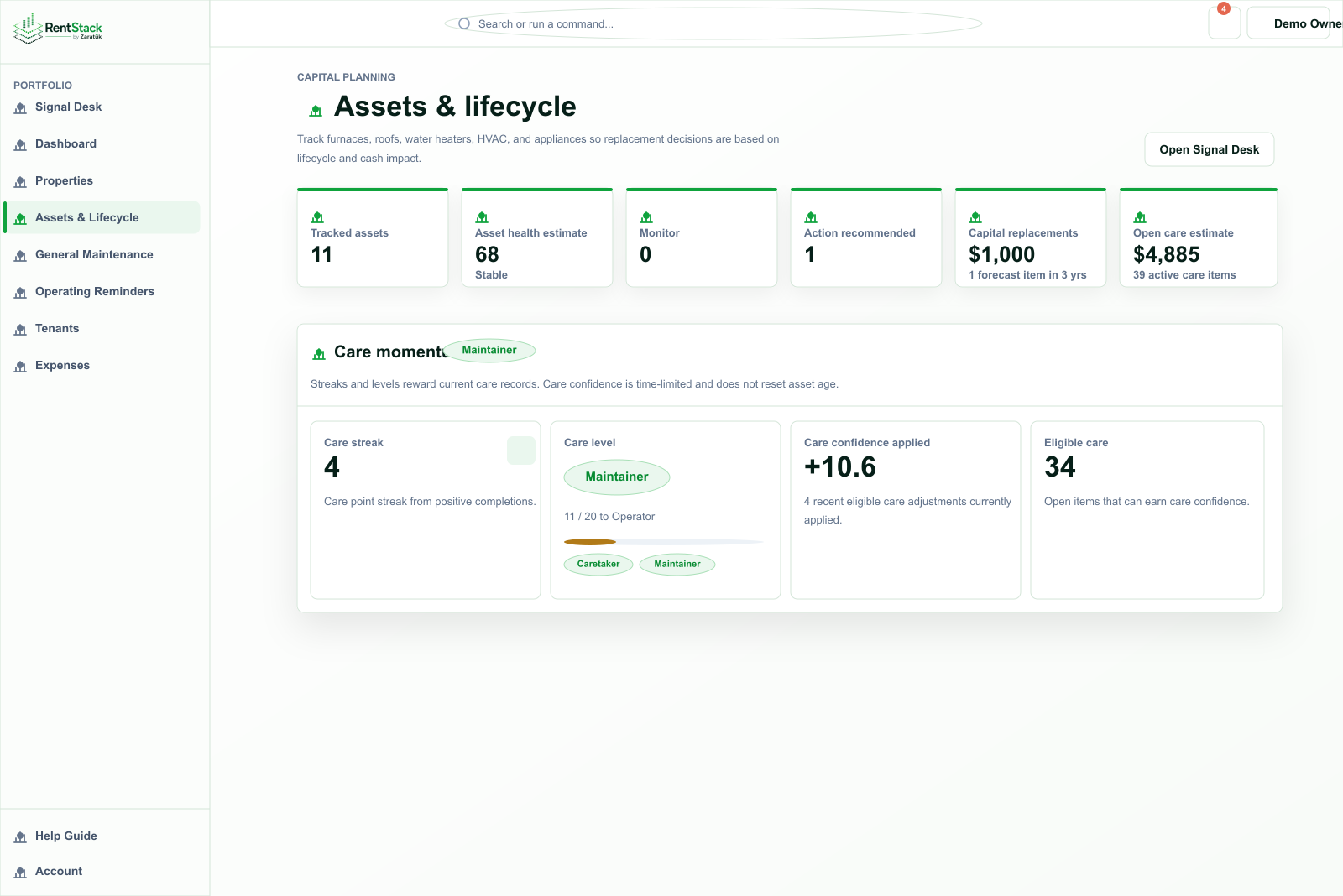Open the Tenants page
1343x896 pixels.
[x=102, y=328]
